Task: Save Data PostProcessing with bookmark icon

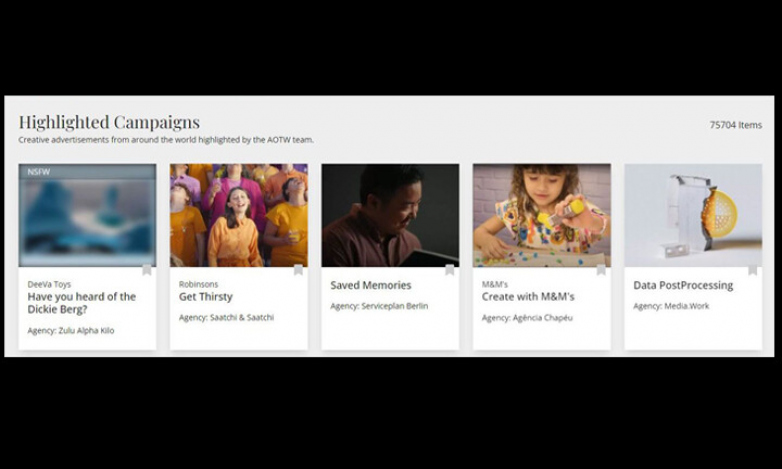Action: pos(752,270)
